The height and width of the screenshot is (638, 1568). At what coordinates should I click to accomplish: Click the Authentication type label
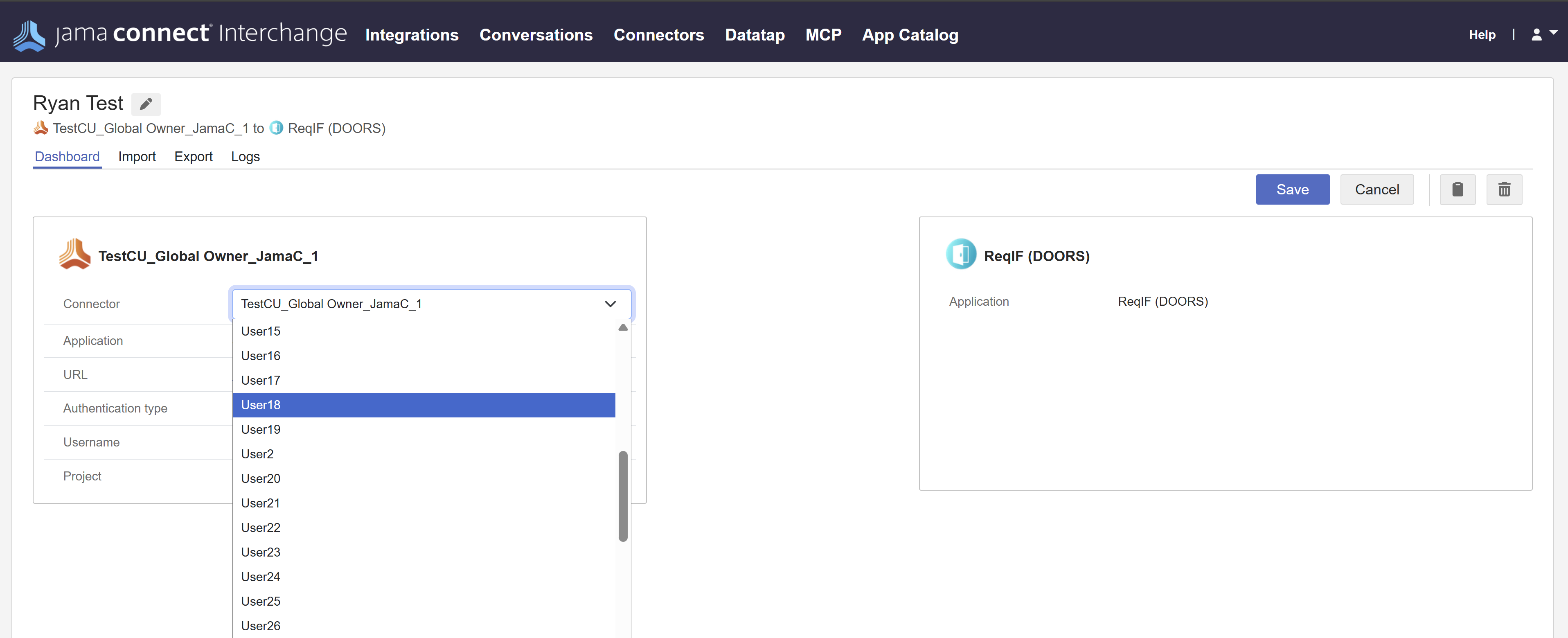tap(115, 408)
